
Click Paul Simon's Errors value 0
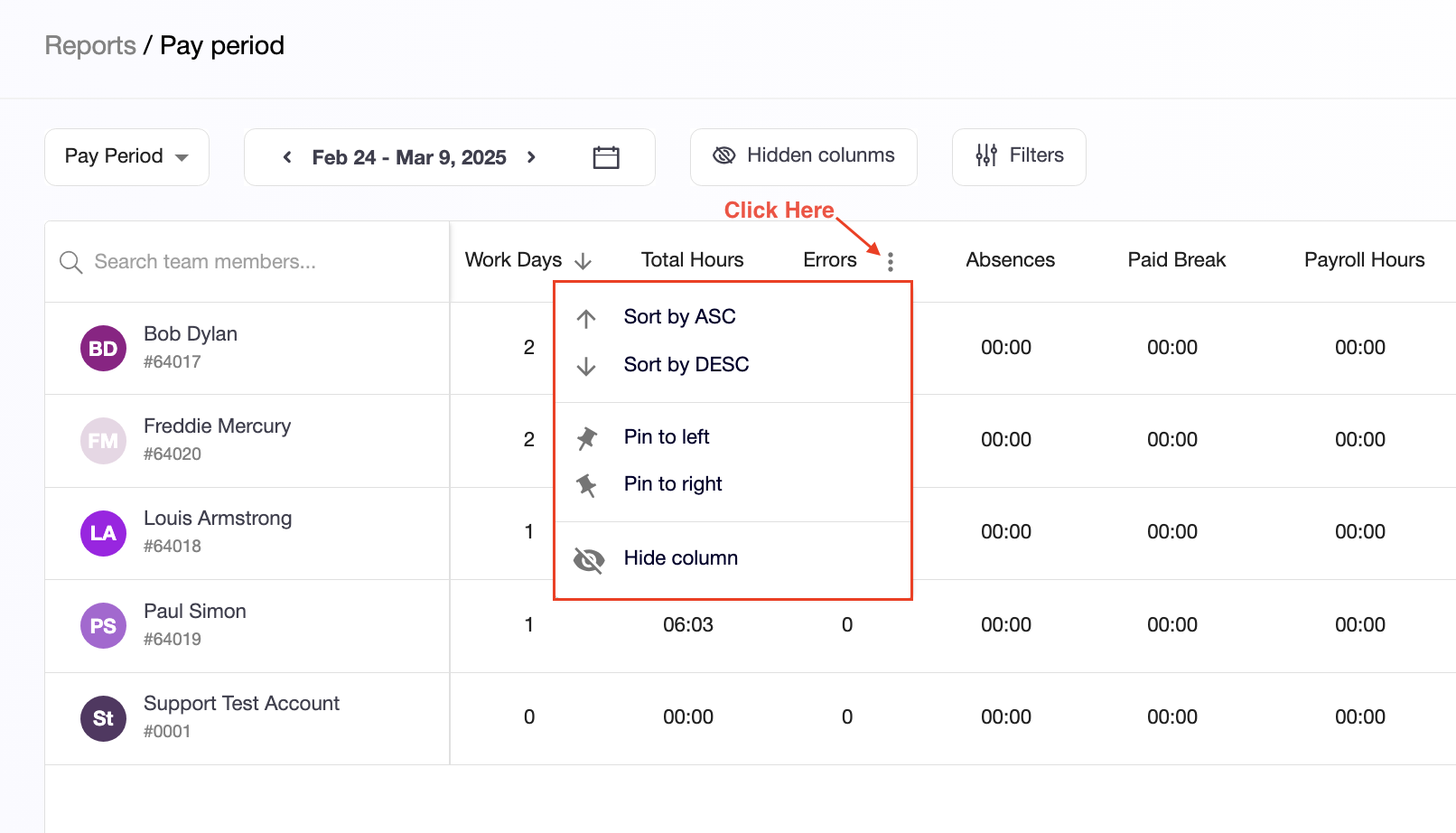[x=847, y=625]
